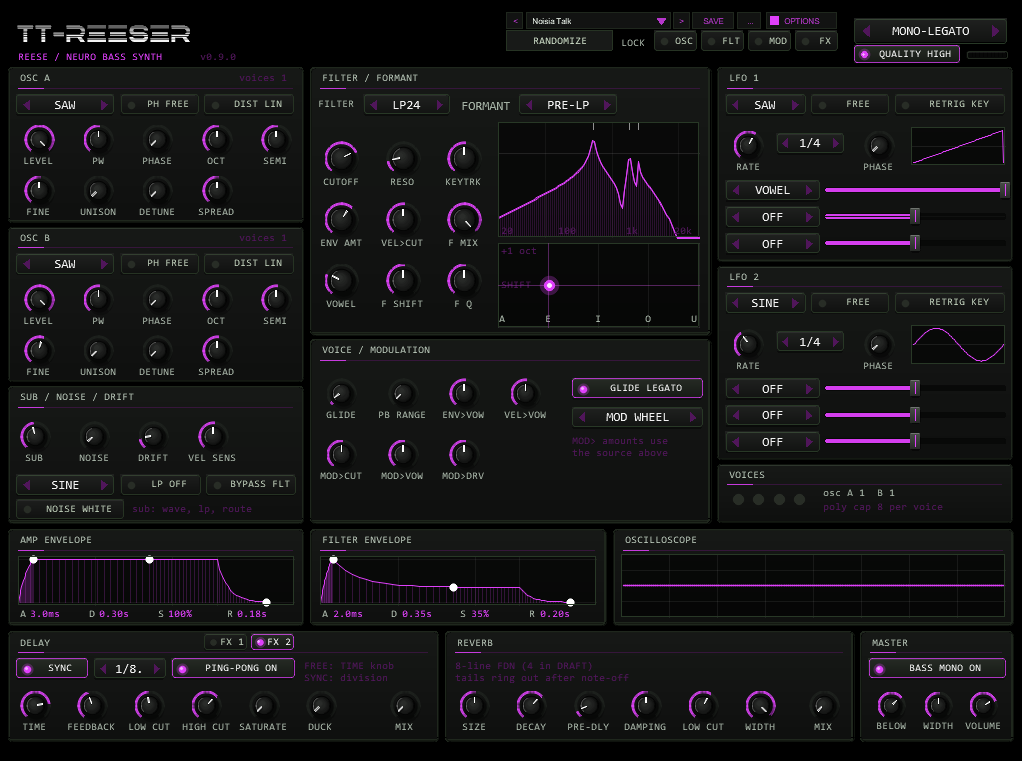
Task: Click the LFO 1 Rate knob
Action: 748,145
